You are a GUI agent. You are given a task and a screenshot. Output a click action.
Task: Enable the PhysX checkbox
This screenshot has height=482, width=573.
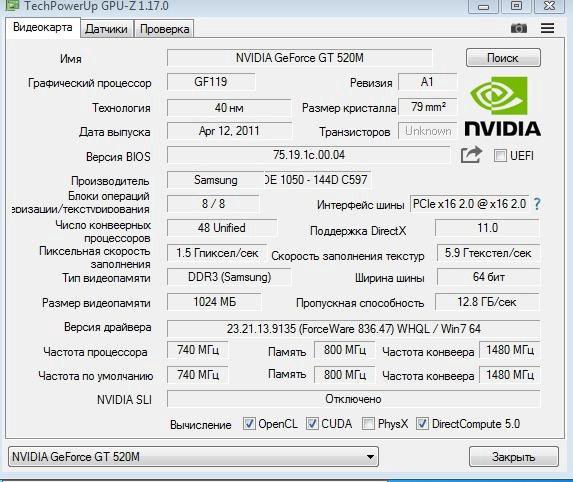(x=368, y=424)
